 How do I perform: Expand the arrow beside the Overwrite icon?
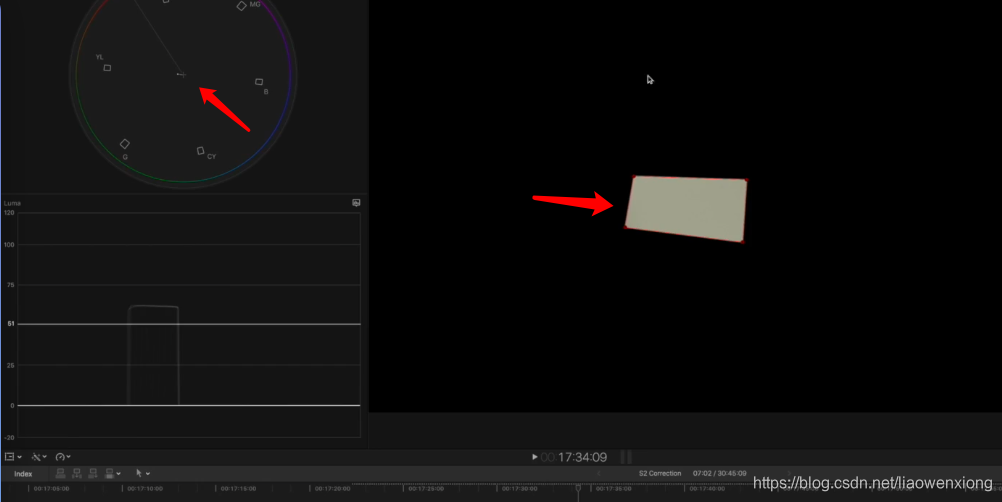119,474
